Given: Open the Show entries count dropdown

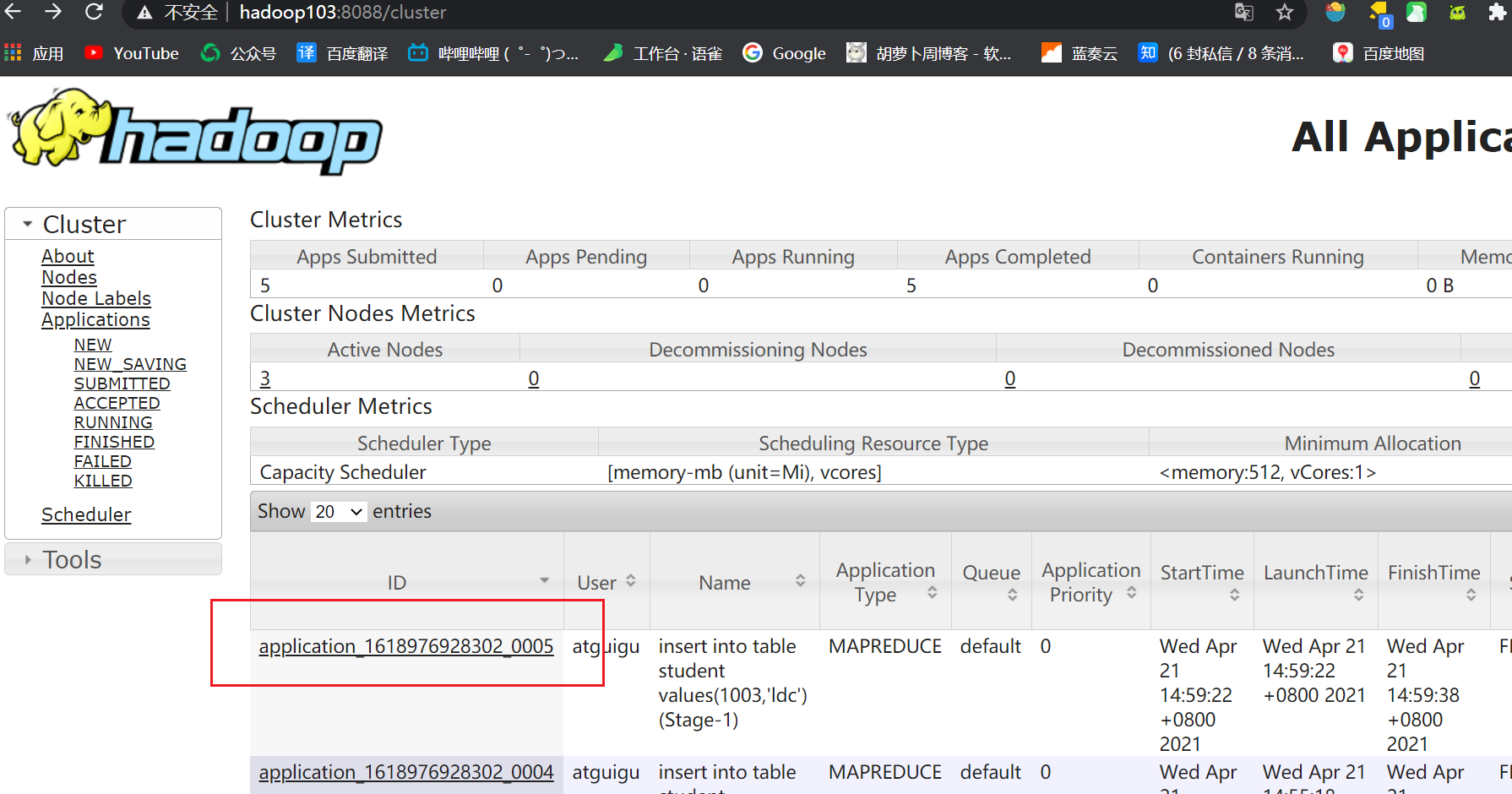Looking at the screenshot, I should 339,511.
